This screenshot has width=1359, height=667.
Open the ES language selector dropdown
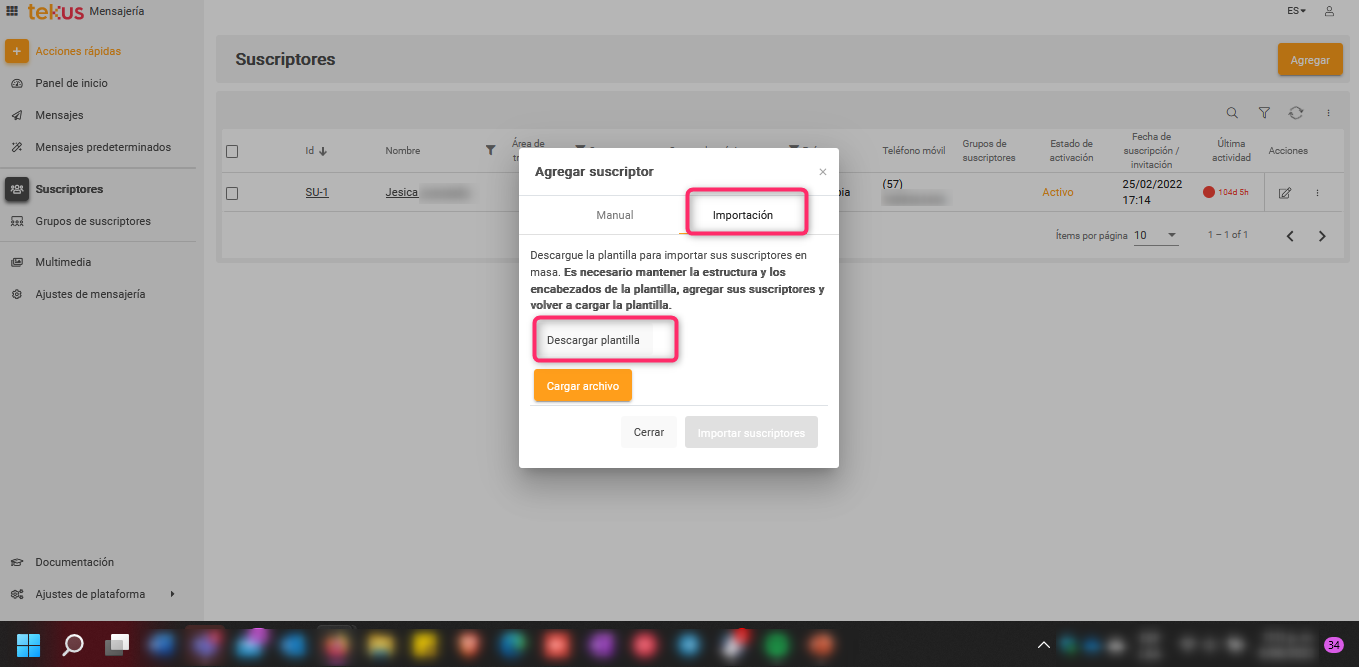pyautogui.click(x=1296, y=11)
